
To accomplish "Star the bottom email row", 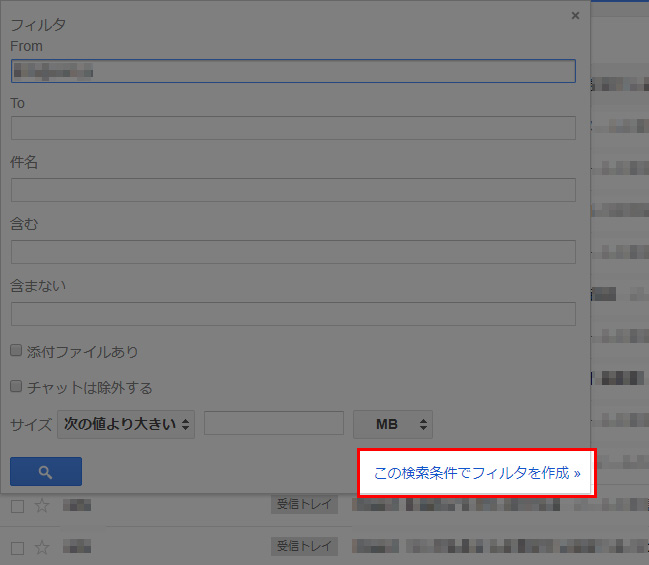I will (x=42, y=547).
